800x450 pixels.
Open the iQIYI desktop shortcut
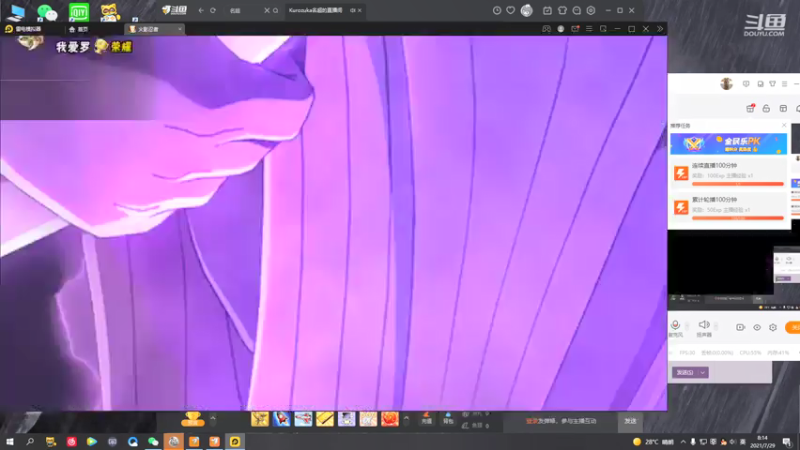tap(79, 12)
